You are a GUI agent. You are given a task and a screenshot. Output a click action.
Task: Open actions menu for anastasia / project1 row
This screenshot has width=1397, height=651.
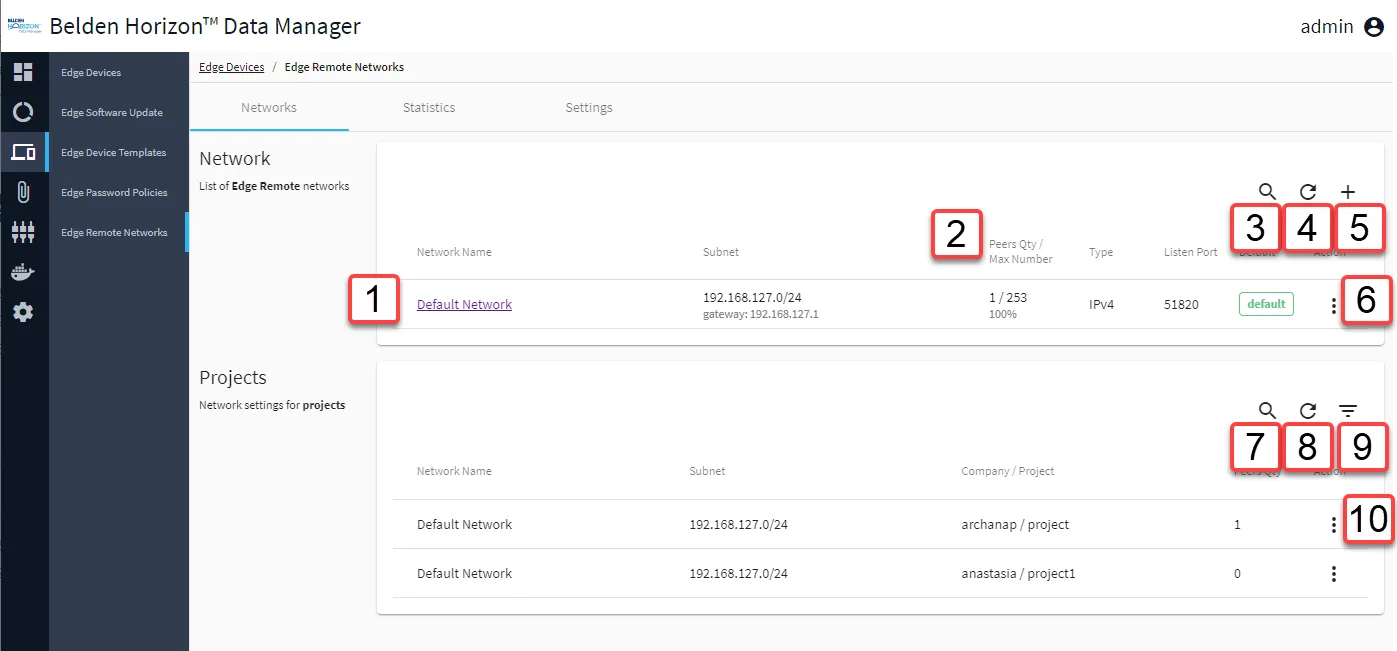click(x=1334, y=574)
